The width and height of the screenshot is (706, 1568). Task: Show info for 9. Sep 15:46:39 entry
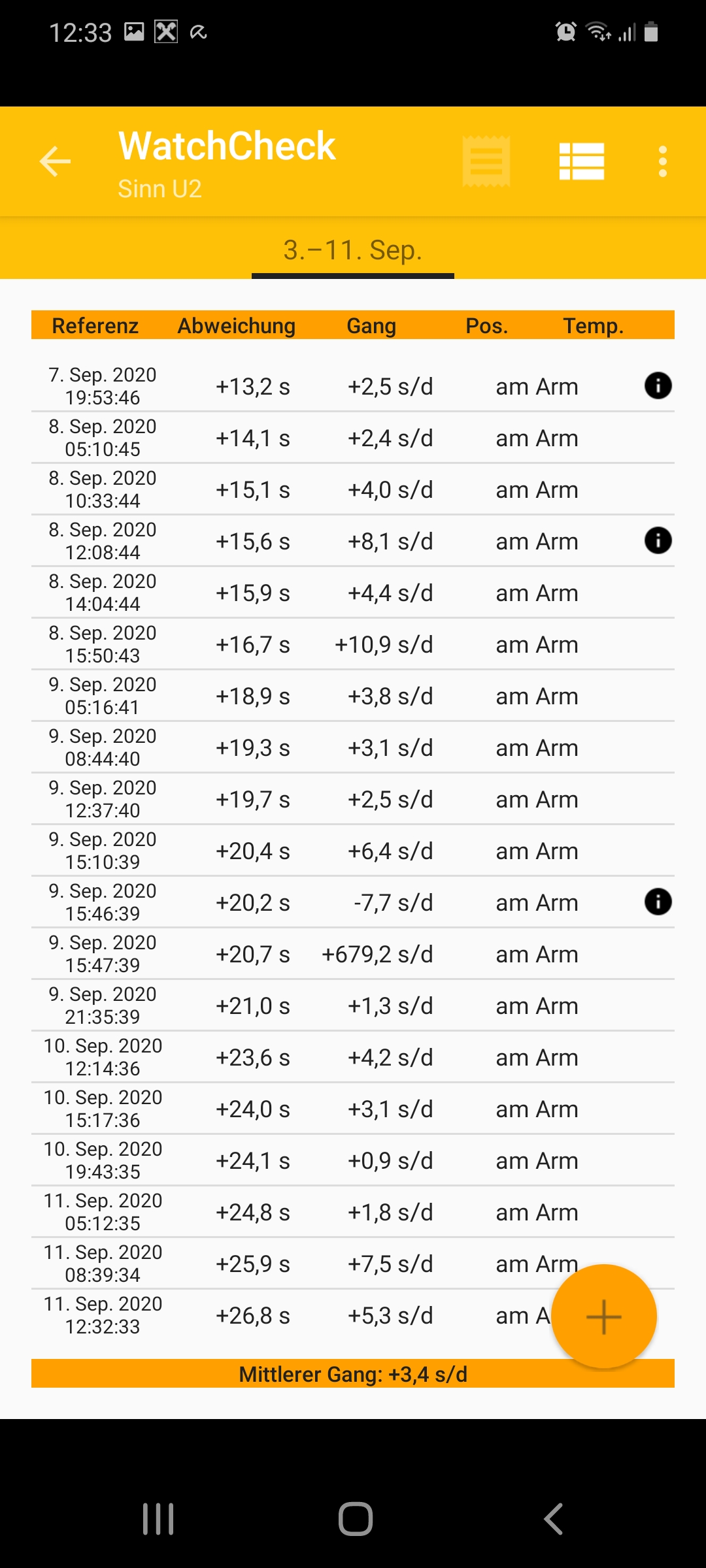tap(658, 902)
